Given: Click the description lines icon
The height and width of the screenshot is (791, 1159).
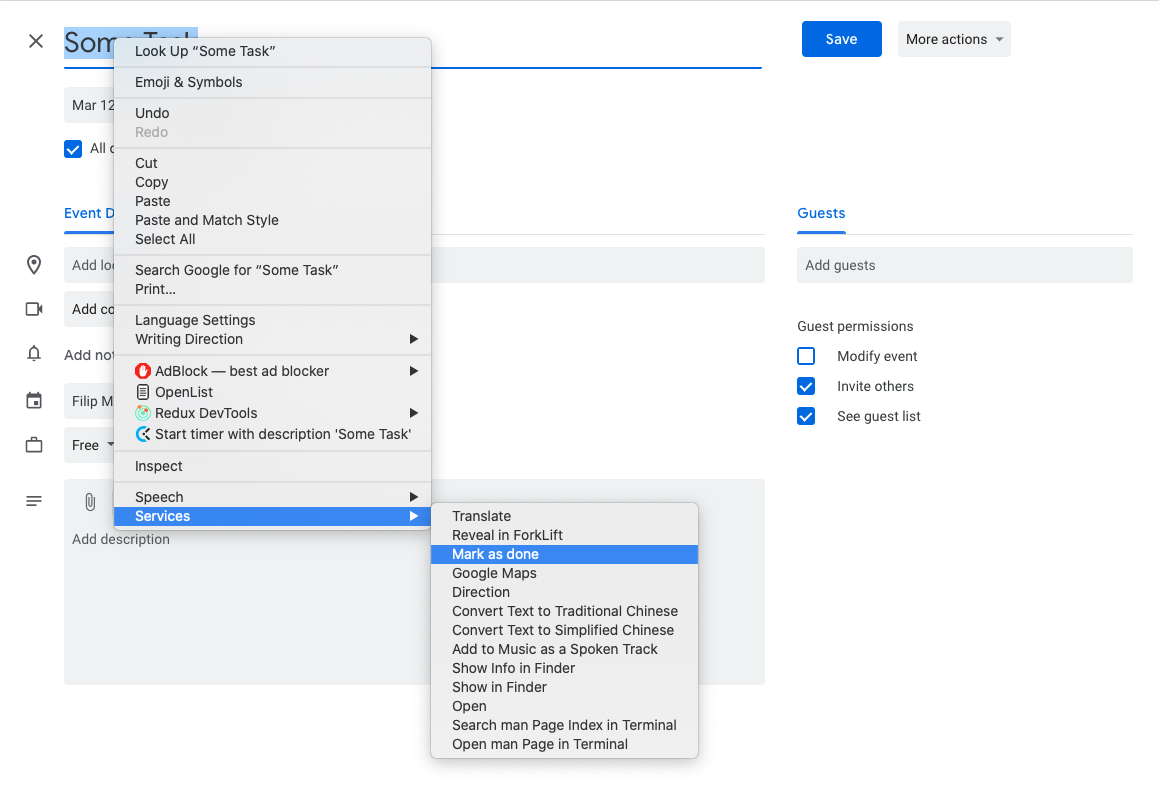Looking at the screenshot, I should pyautogui.click(x=34, y=501).
